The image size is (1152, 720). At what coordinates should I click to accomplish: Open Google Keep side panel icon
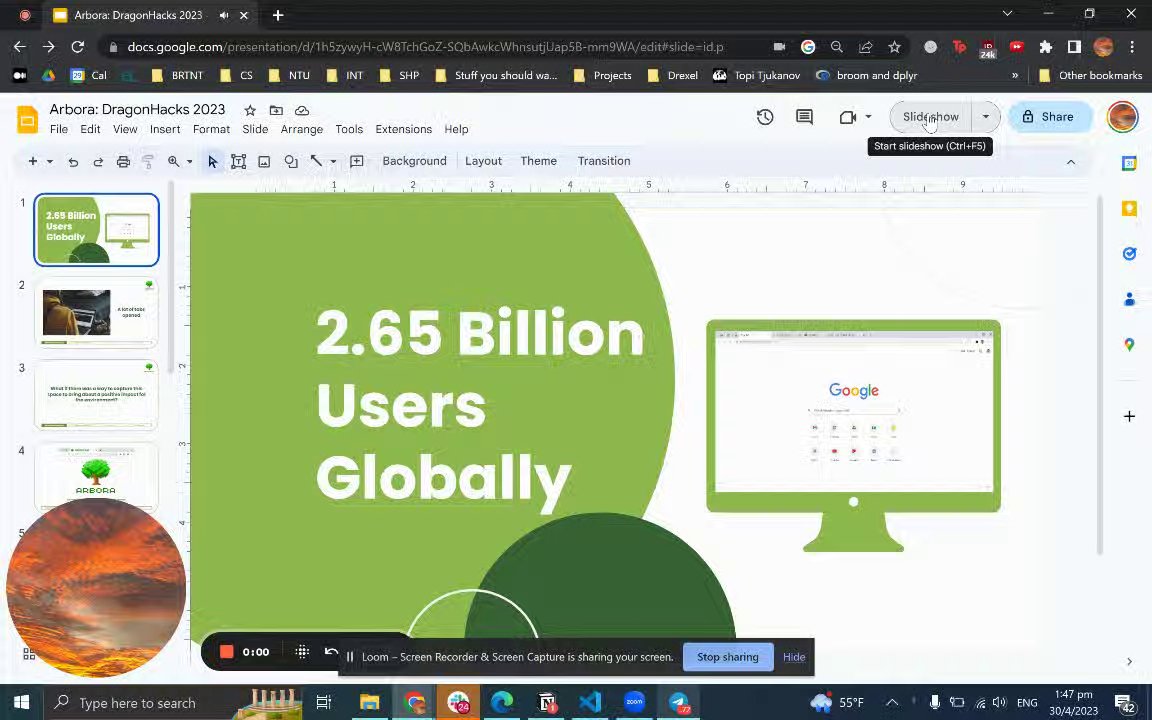pos(1129,209)
